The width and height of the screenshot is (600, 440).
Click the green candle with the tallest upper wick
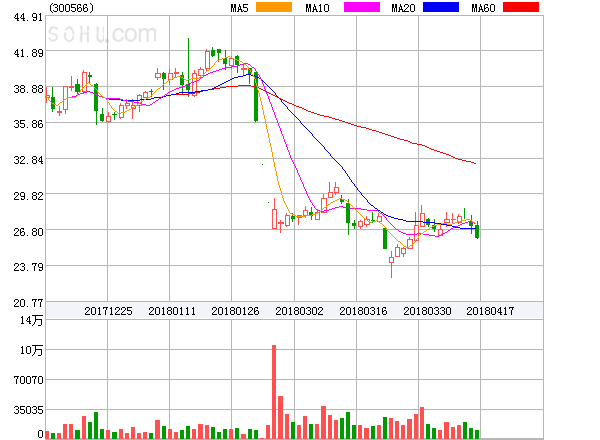pyautogui.click(x=188, y=65)
